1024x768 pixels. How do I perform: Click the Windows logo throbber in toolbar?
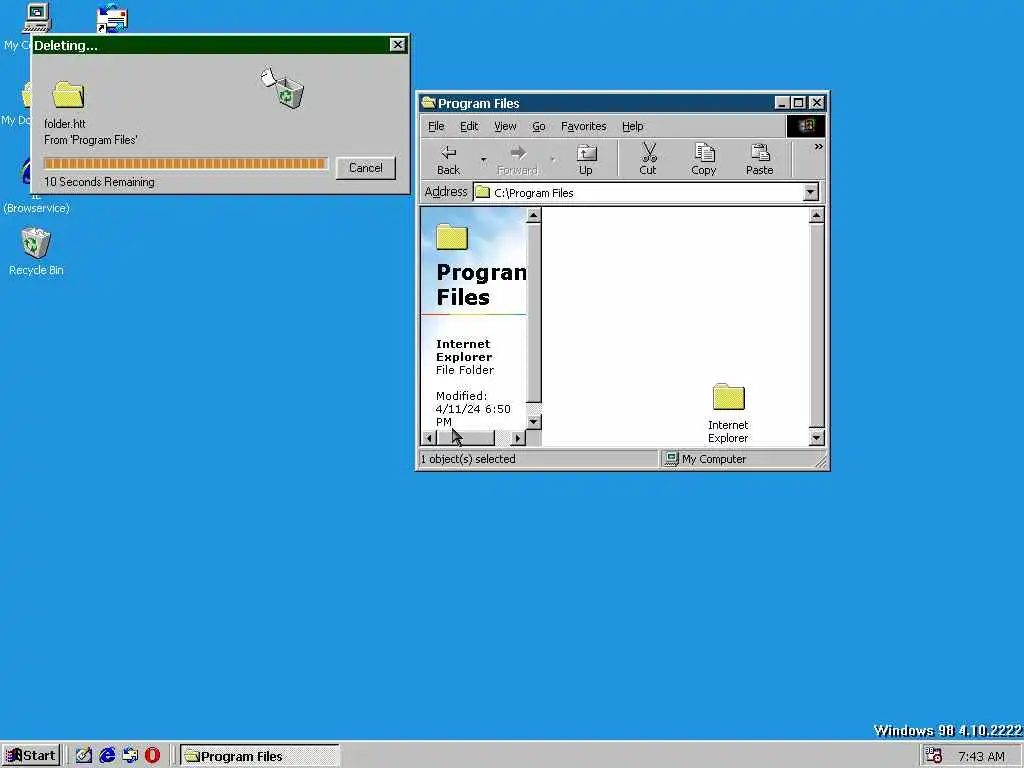tap(805, 126)
